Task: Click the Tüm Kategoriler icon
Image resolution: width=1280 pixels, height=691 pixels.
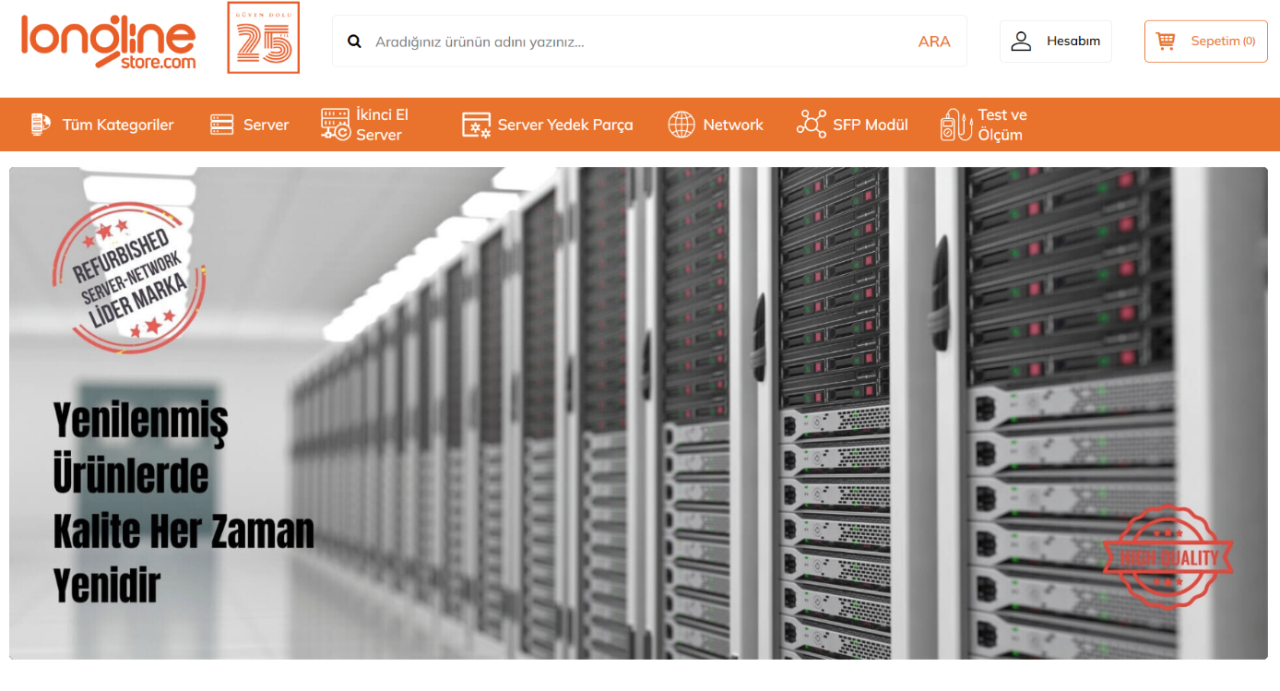Action: pos(40,125)
